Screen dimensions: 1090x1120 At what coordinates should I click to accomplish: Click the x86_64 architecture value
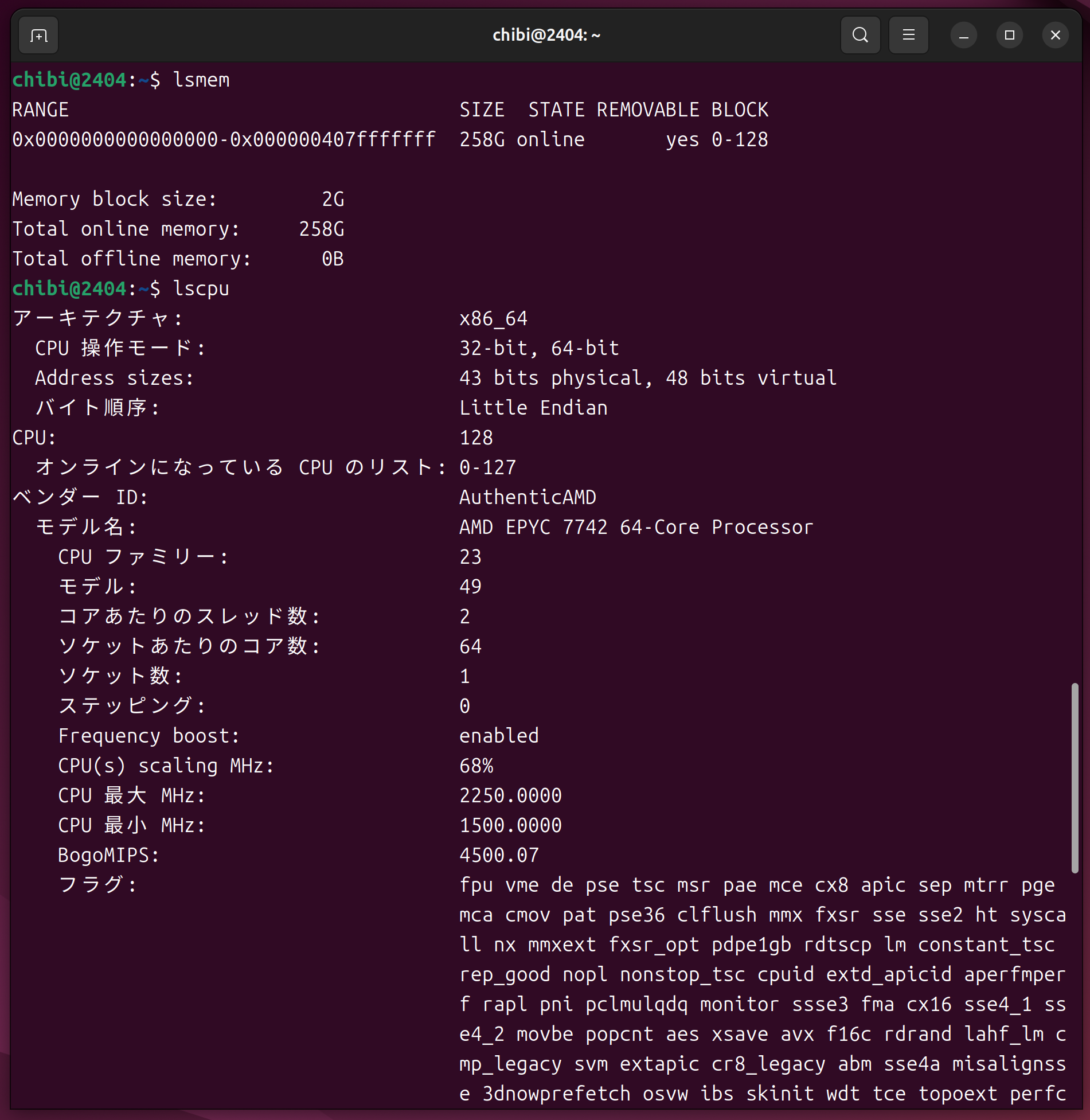(493, 319)
